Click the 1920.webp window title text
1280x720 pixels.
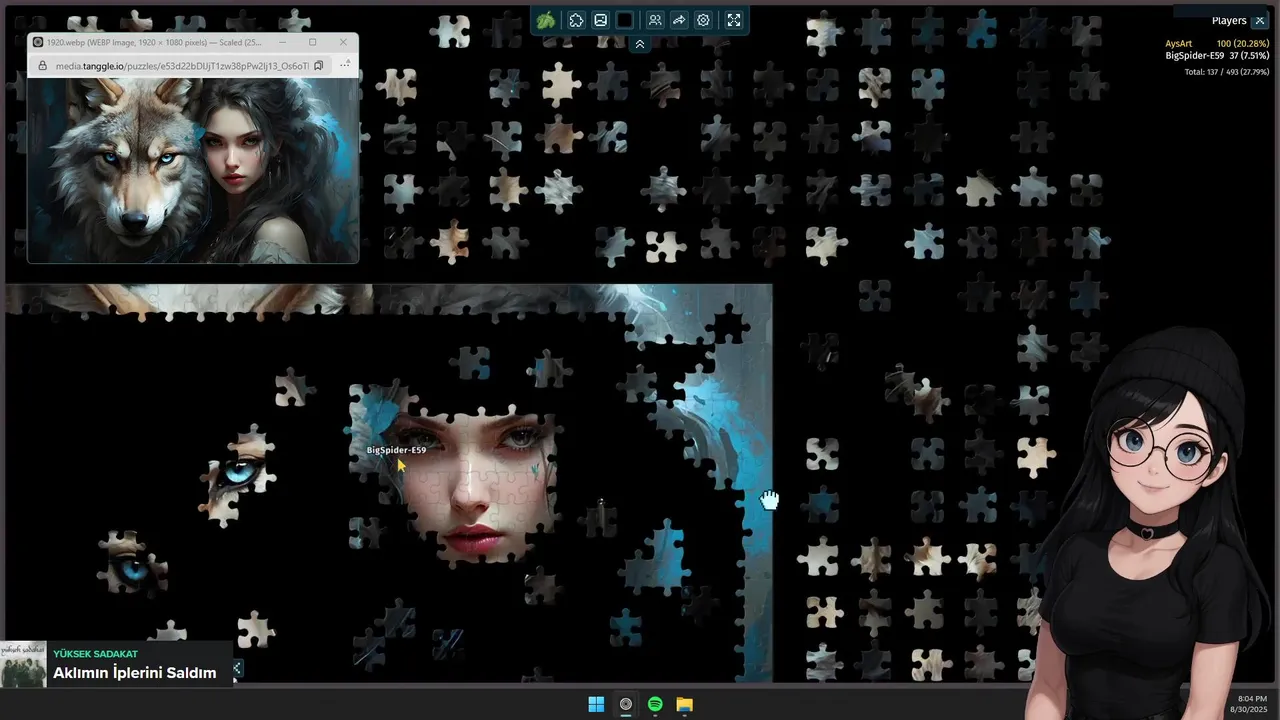pyautogui.click(x=154, y=42)
